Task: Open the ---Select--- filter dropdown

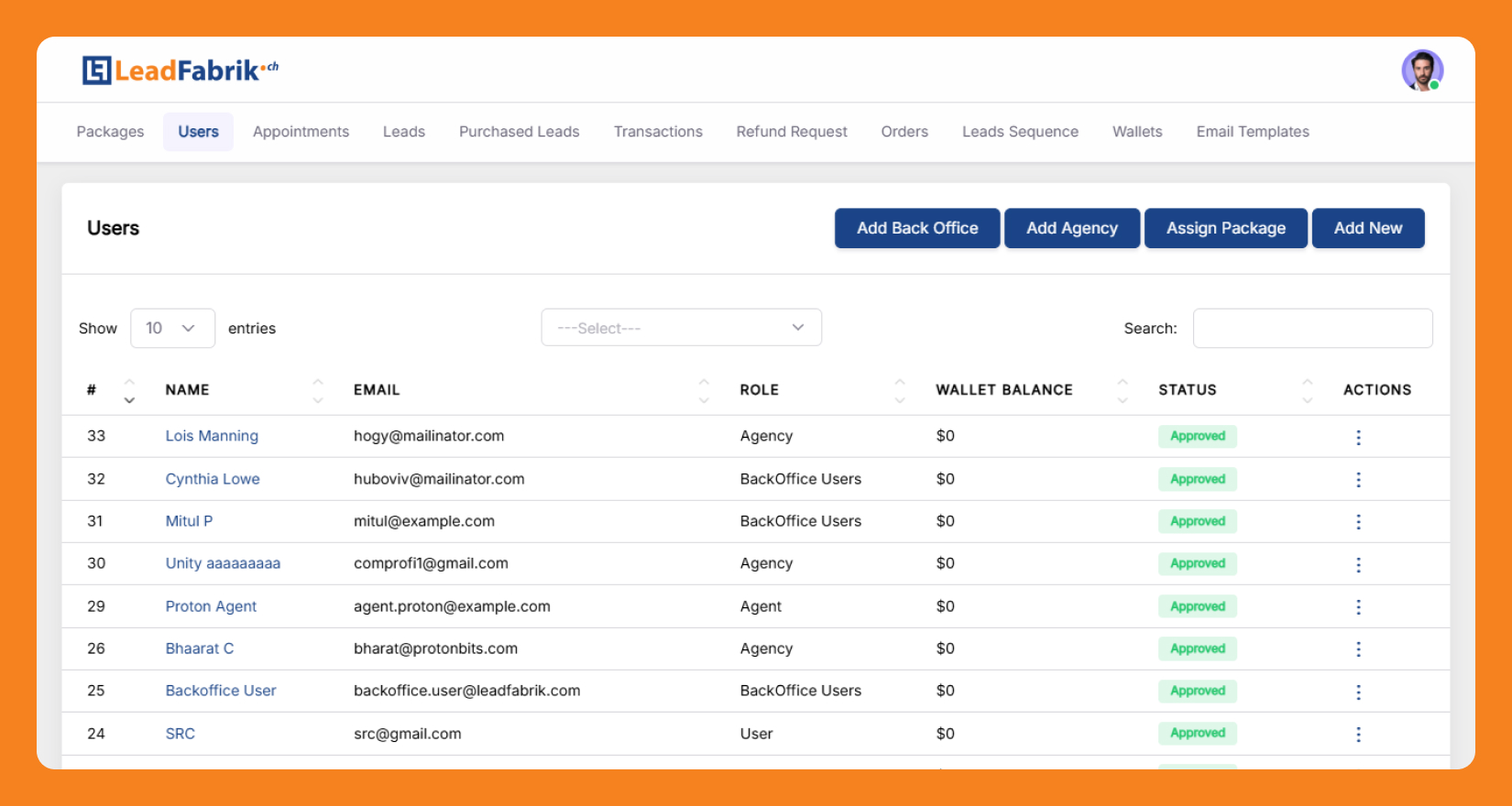Action: pyautogui.click(x=681, y=328)
